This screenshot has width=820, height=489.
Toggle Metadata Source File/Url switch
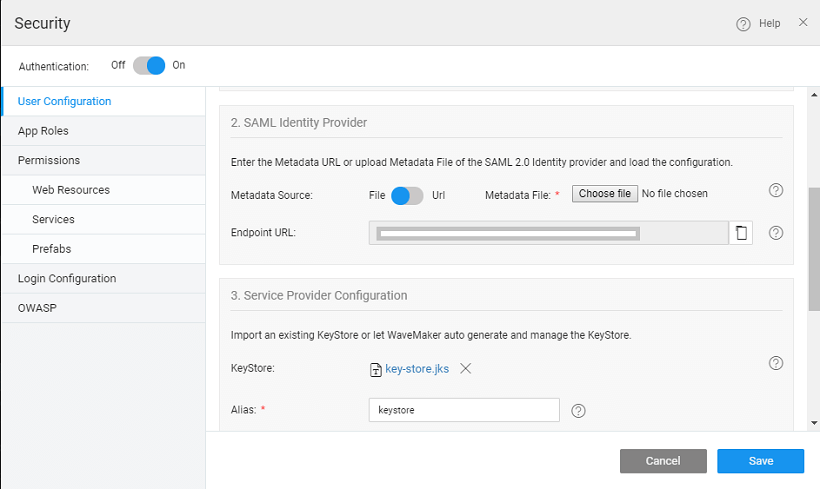[406, 195]
